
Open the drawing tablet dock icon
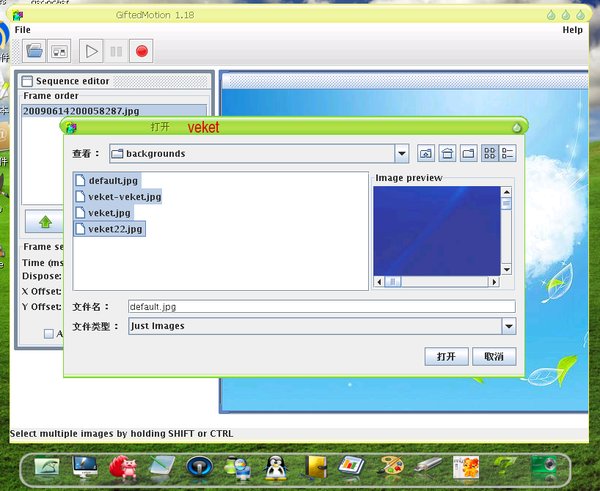coord(161,467)
